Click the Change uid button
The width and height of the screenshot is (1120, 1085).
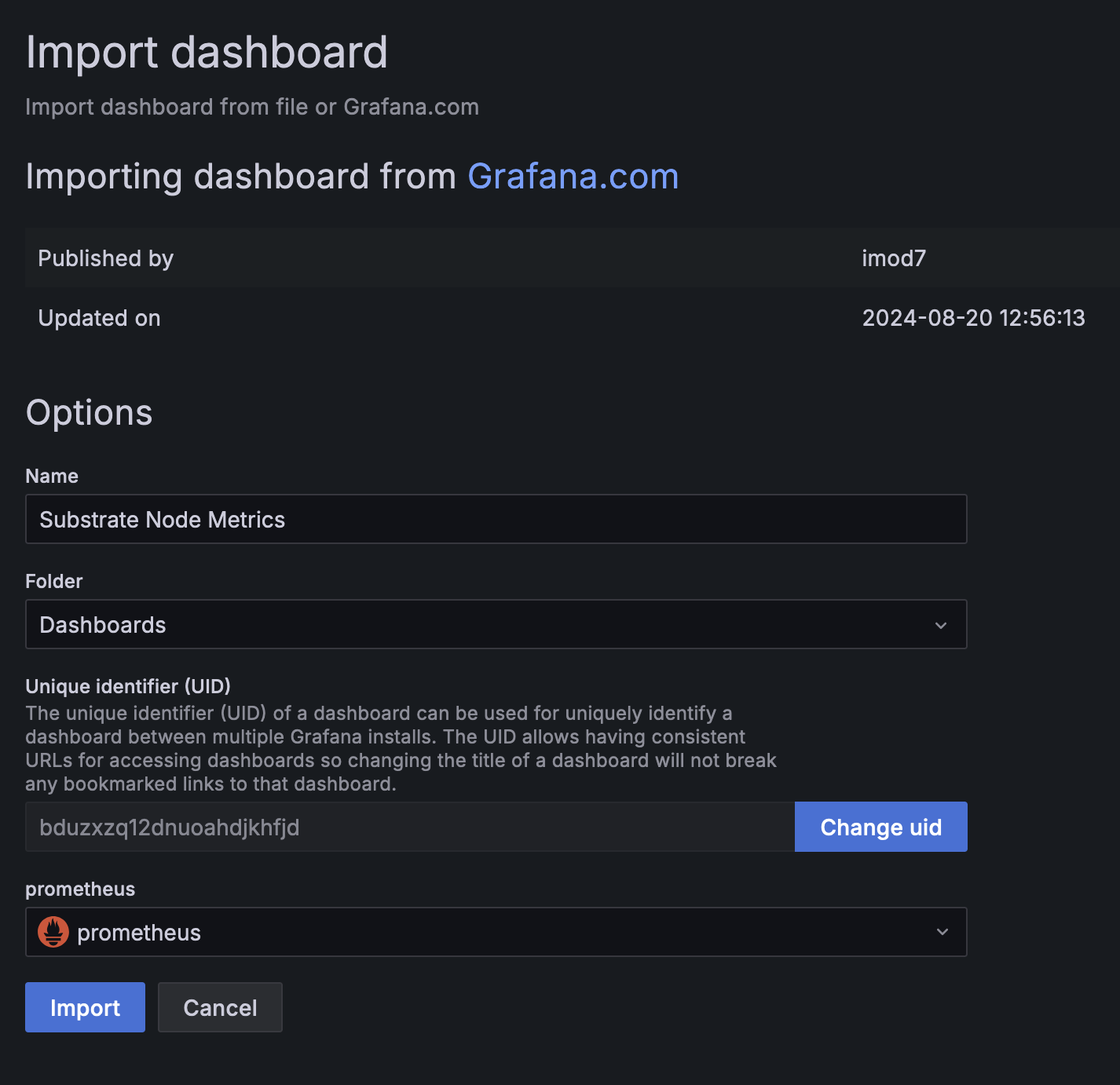pos(880,827)
